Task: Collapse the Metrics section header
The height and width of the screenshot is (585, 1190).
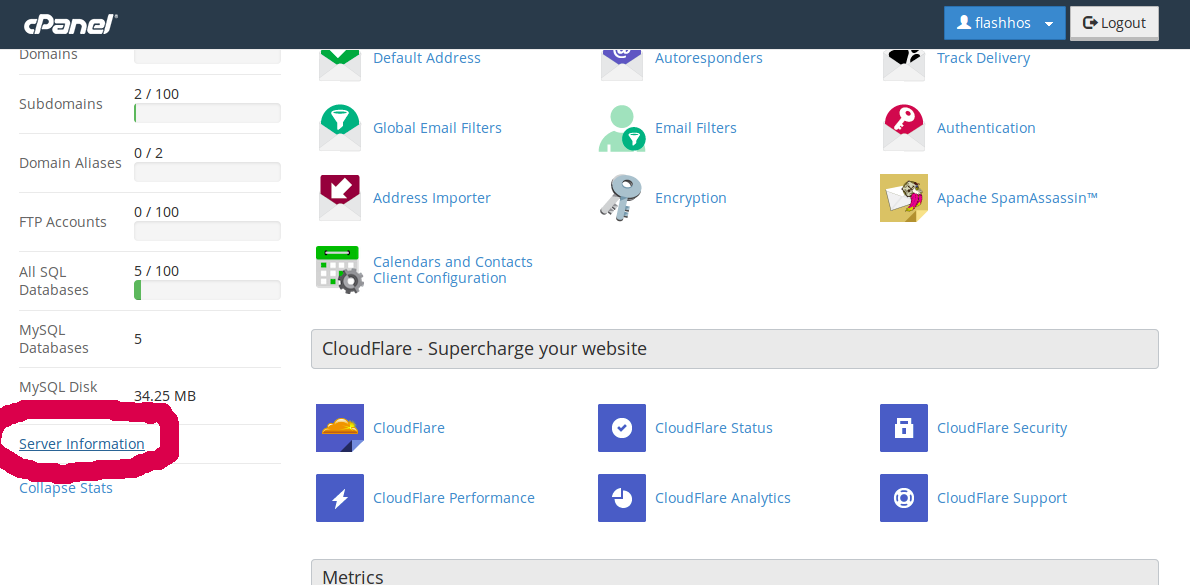Action: tap(735, 573)
